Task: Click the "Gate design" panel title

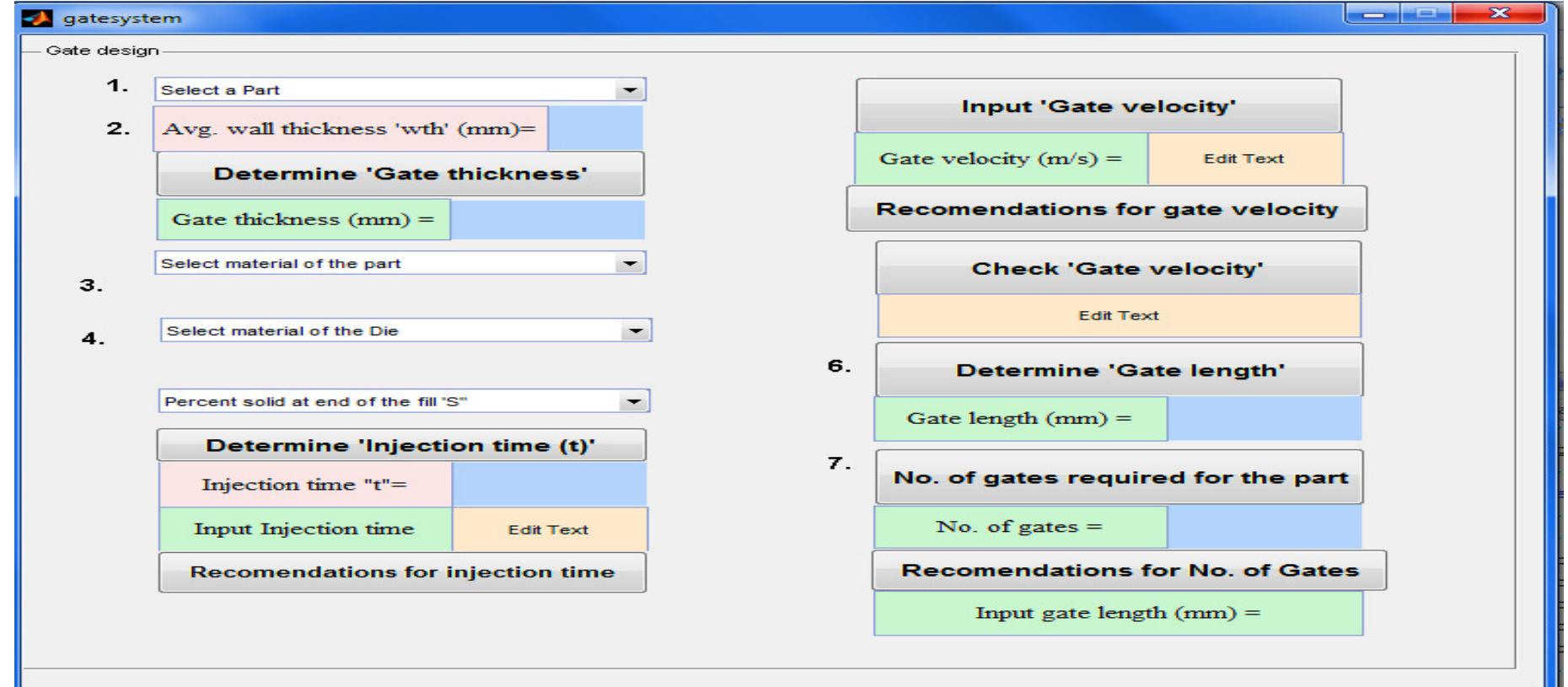Action: tap(102, 51)
